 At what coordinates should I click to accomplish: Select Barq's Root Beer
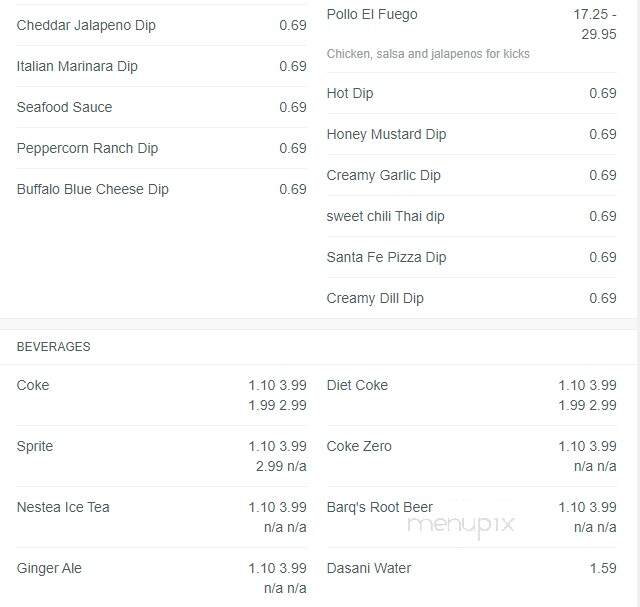point(379,507)
